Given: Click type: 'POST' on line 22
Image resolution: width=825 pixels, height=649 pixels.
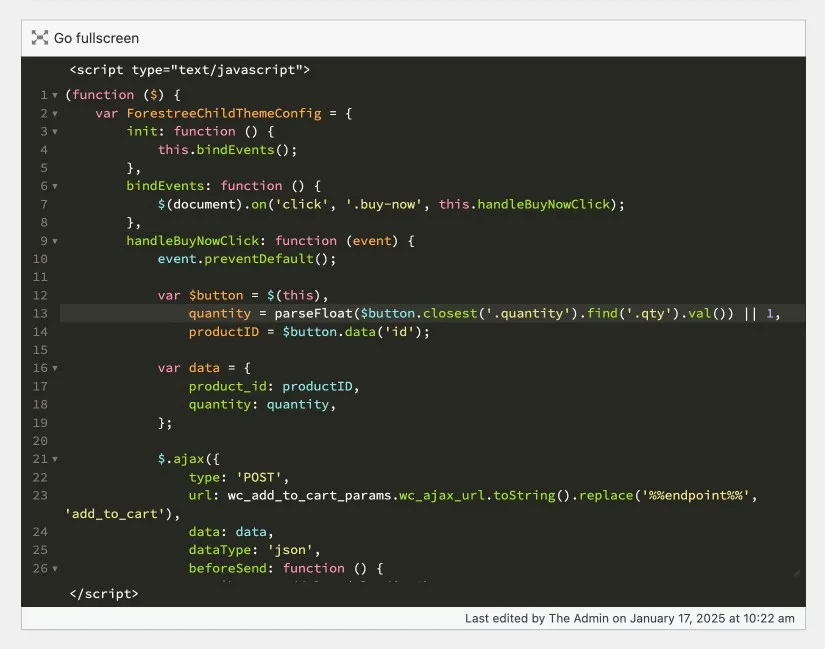Looking at the screenshot, I should point(239,478).
